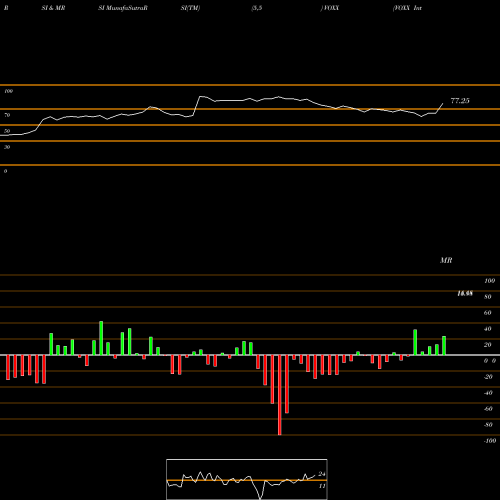Click the VOXX Int title text in the header

point(408,8)
